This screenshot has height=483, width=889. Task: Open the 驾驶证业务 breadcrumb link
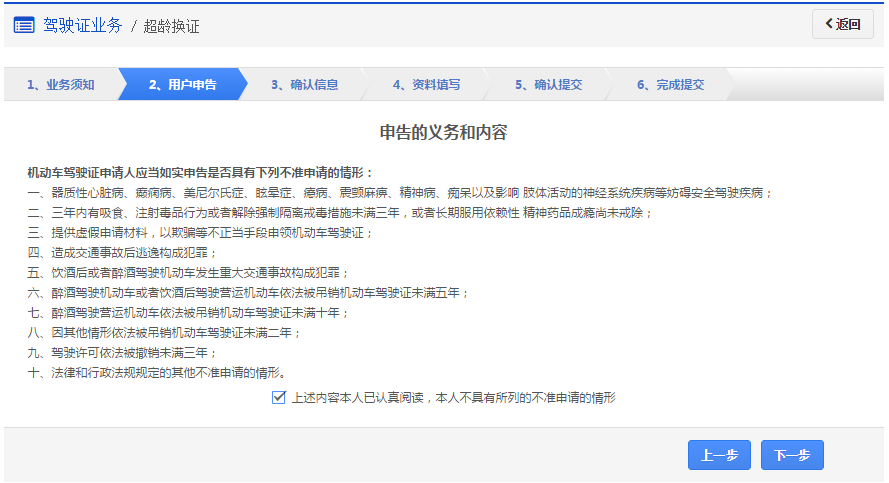coord(82,25)
